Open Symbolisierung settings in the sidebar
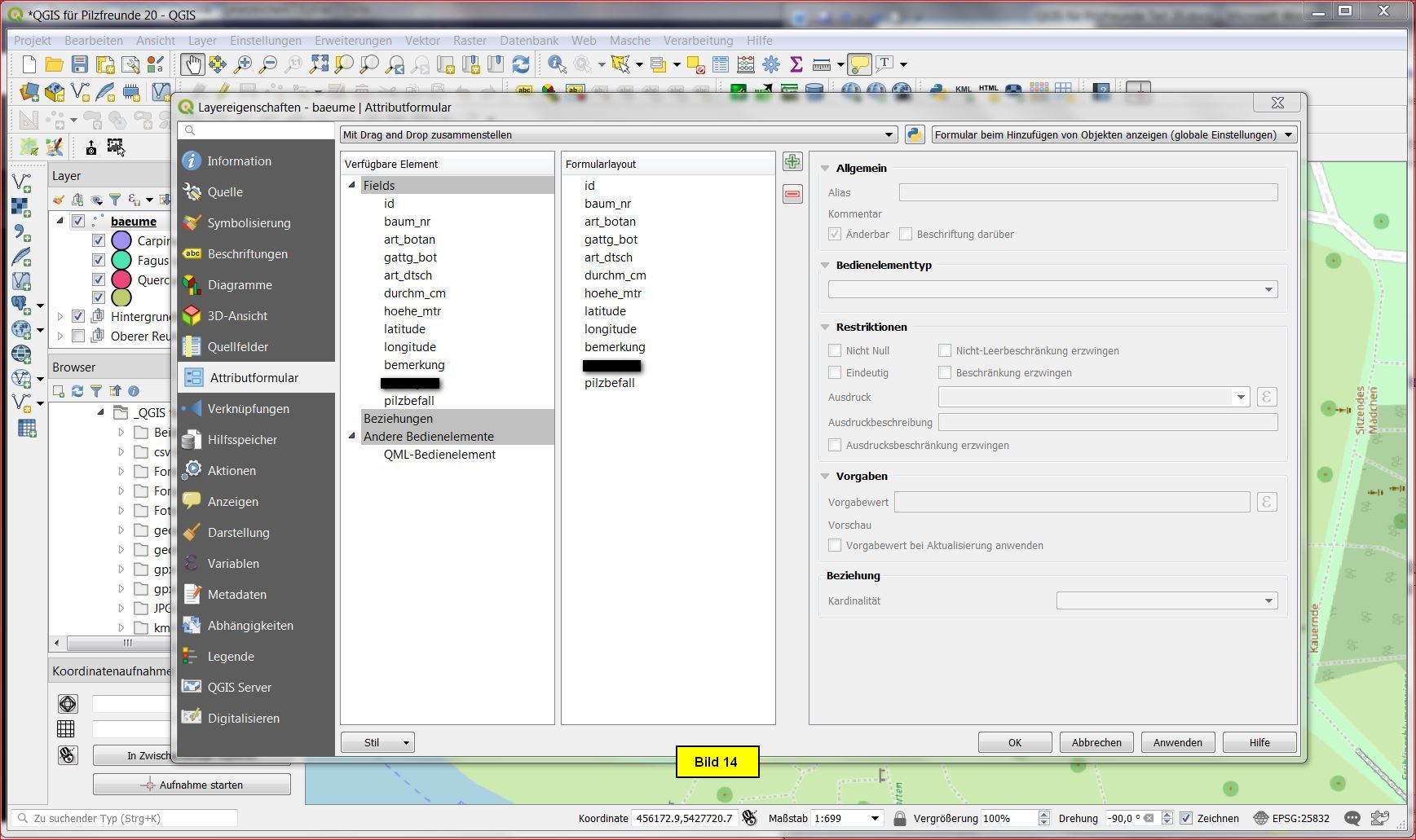The image size is (1416, 840). pos(249,223)
